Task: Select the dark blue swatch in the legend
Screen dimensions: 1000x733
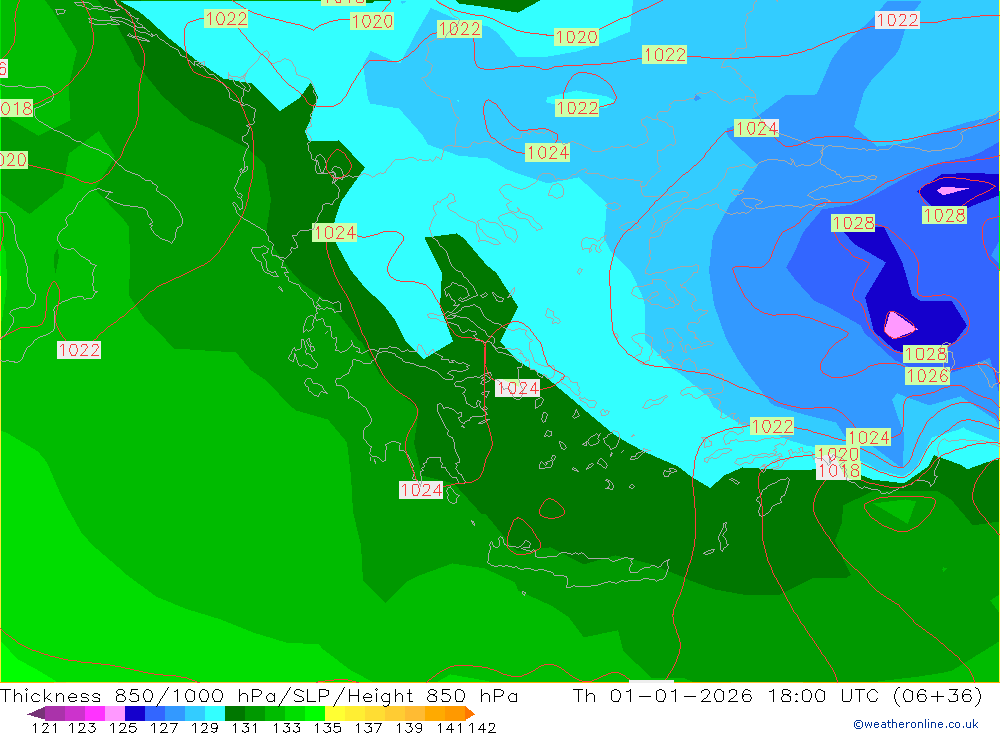Action: [x=135, y=713]
